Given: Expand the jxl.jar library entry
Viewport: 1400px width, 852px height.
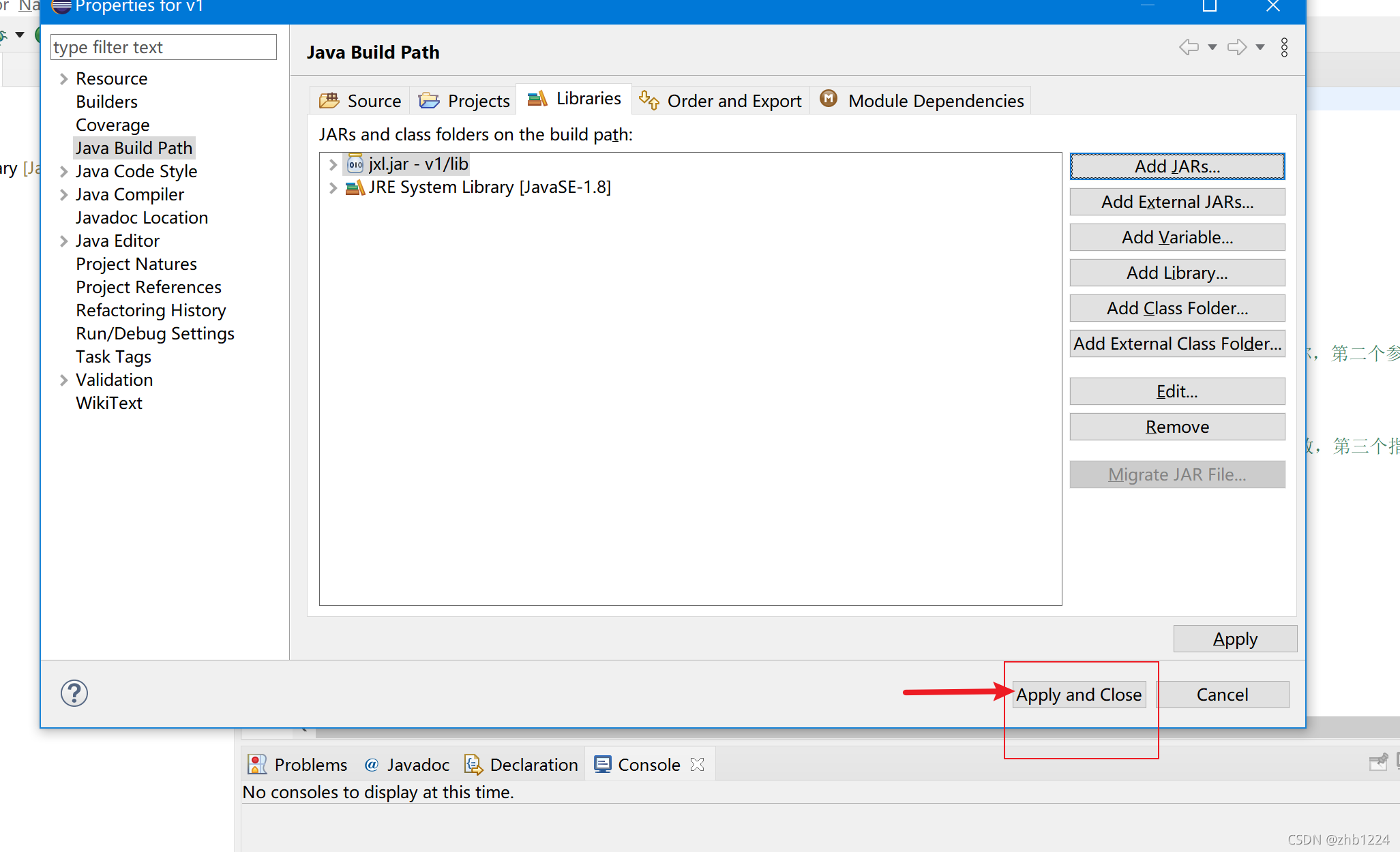Looking at the screenshot, I should point(333,164).
